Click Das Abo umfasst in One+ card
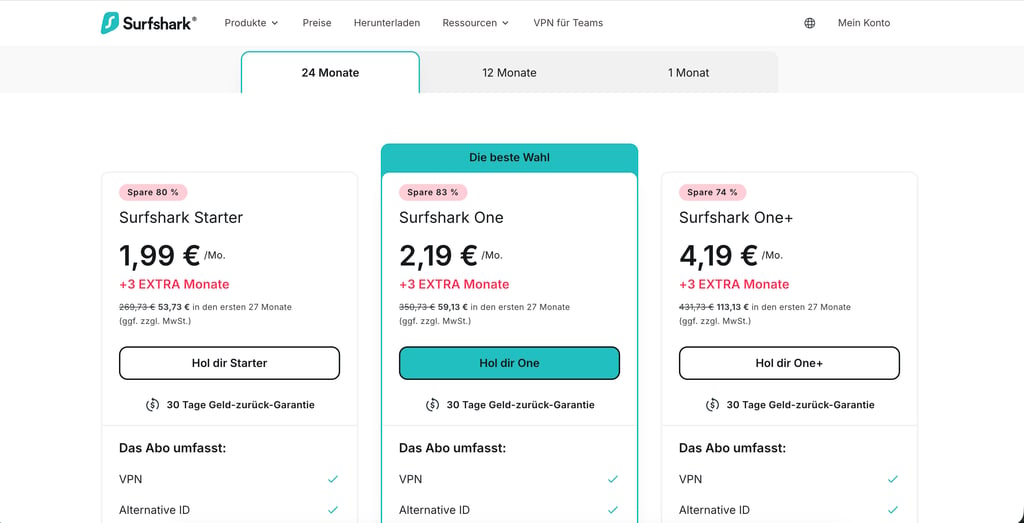The width and height of the screenshot is (1024, 523). 733,449
